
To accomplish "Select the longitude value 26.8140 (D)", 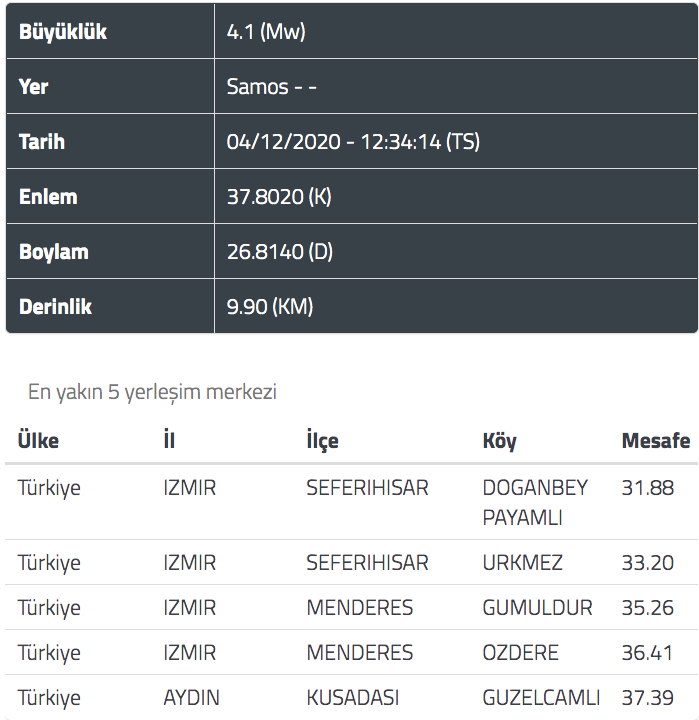I will coord(280,252).
